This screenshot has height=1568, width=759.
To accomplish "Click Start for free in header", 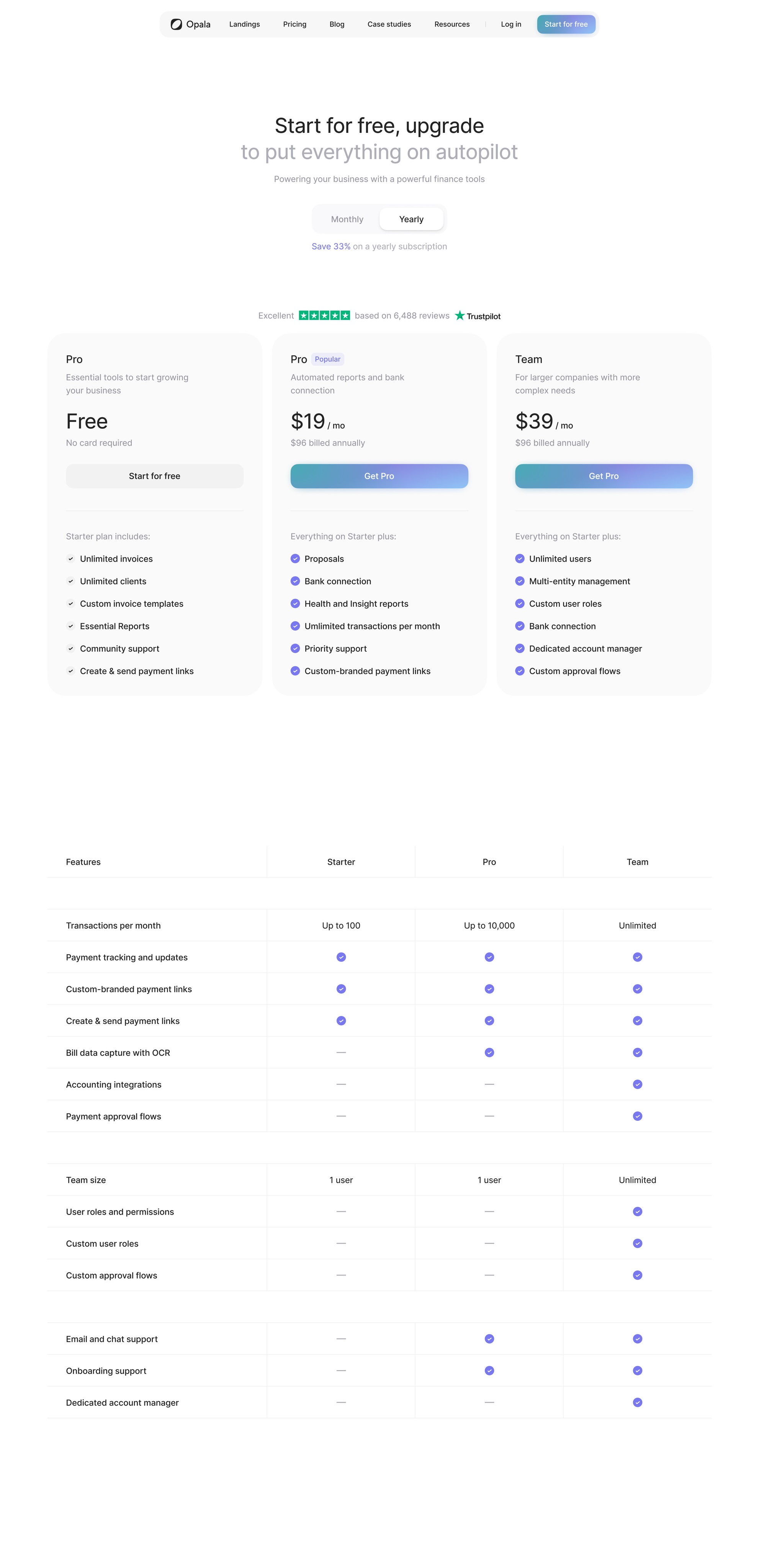I will [x=566, y=24].
